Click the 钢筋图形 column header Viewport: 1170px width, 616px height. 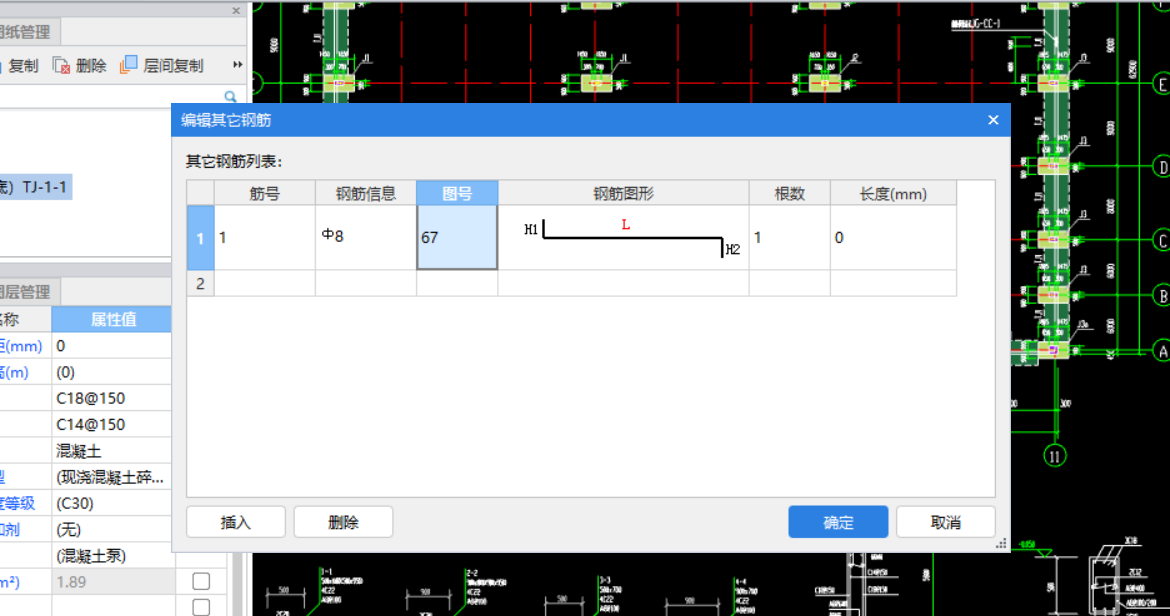[624, 194]
